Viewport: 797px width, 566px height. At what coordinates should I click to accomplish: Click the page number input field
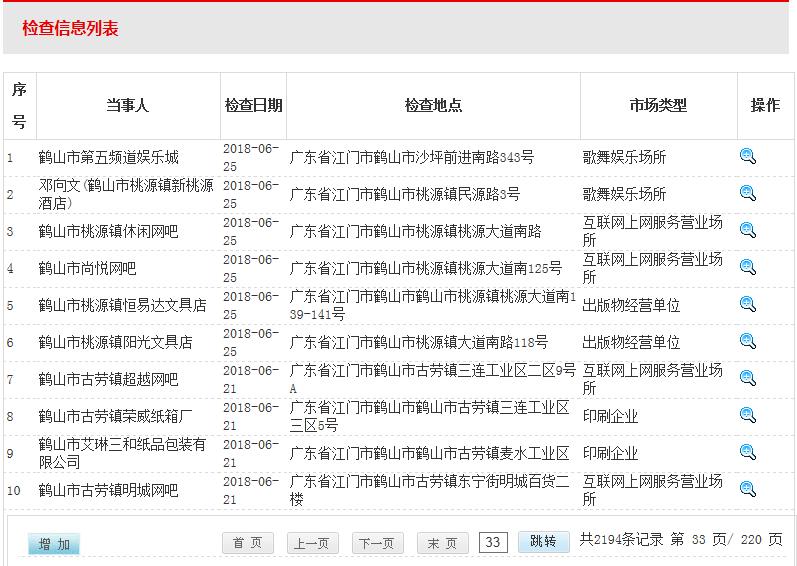(x=493, y=542)
